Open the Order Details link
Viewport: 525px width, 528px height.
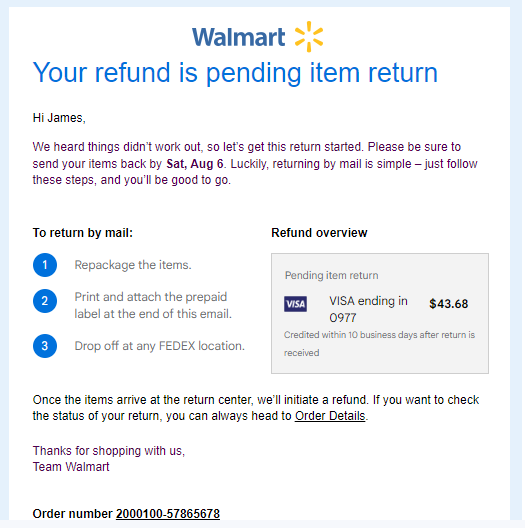330,416
